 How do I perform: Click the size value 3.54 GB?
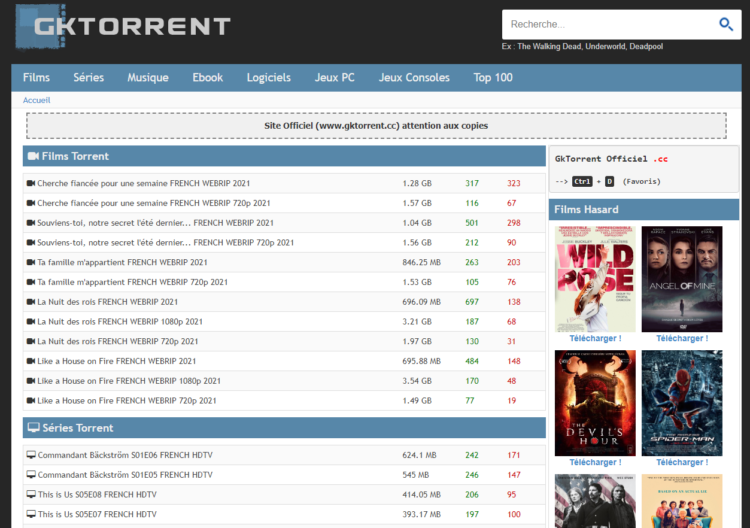tap(417, 381)
